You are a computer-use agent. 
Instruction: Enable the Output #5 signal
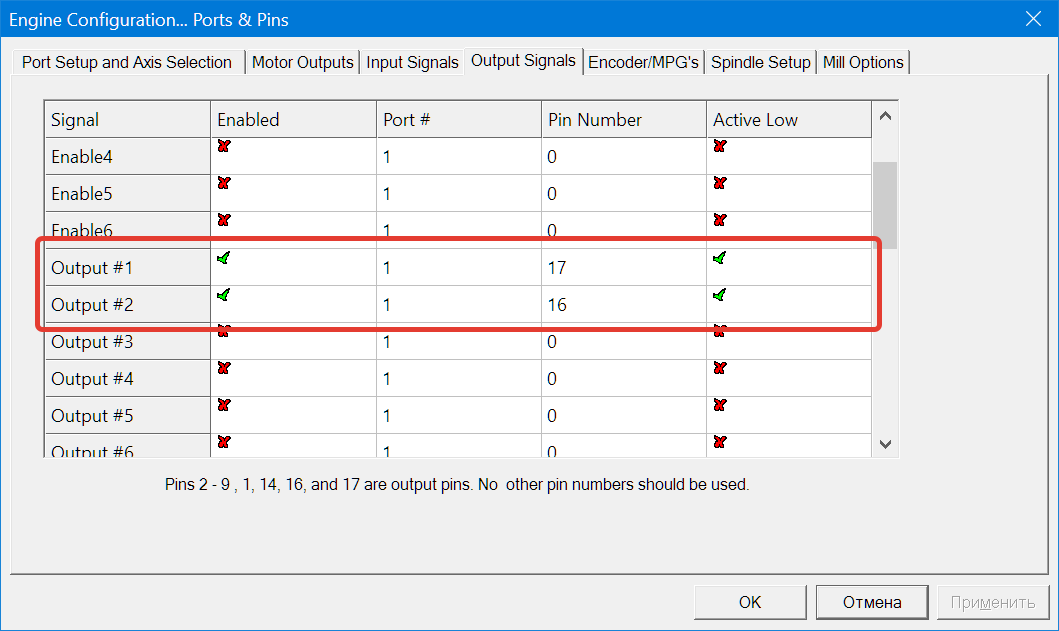pos(223,406)
